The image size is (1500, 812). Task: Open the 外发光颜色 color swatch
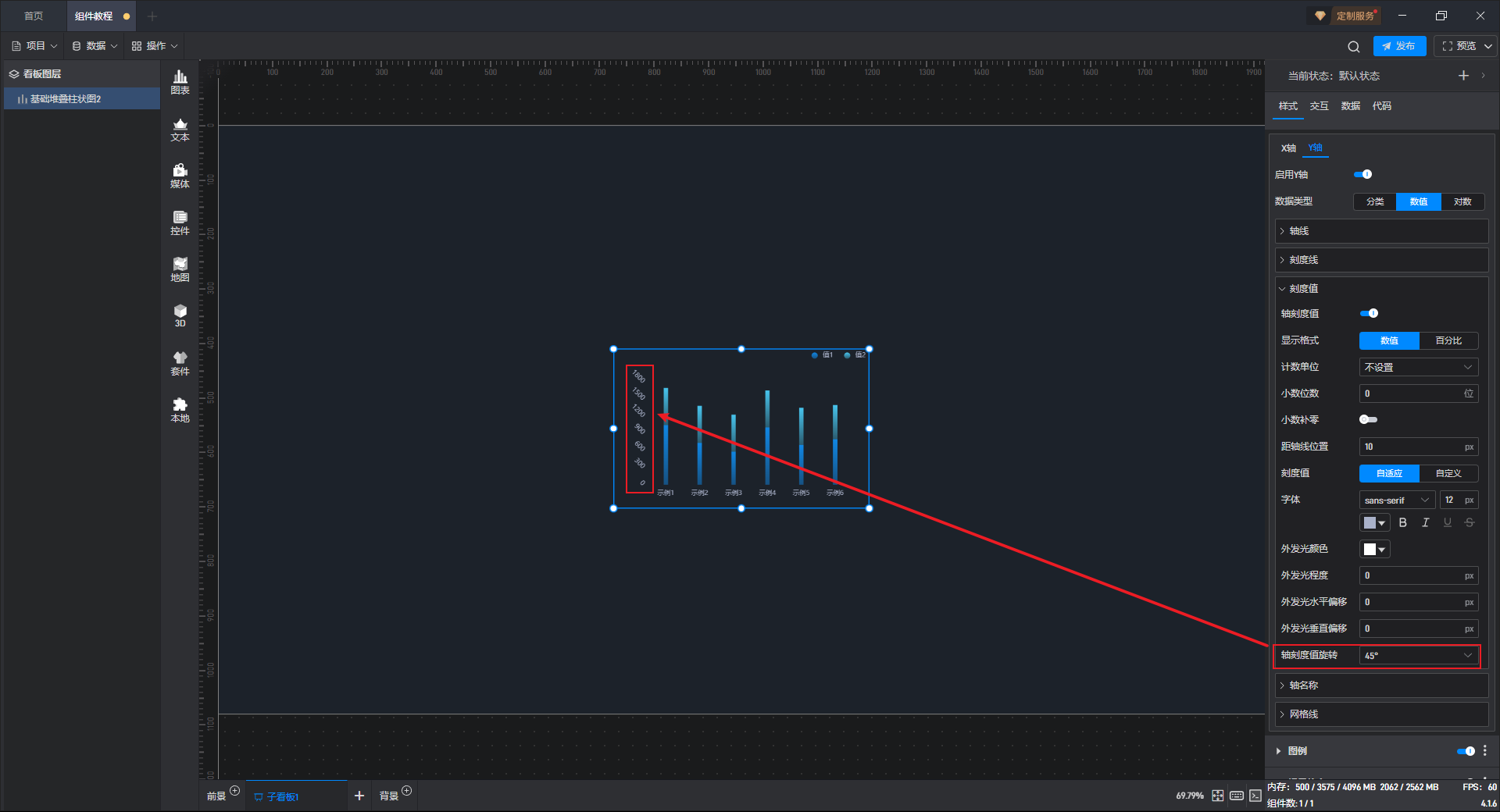(x=1374, y=549)
